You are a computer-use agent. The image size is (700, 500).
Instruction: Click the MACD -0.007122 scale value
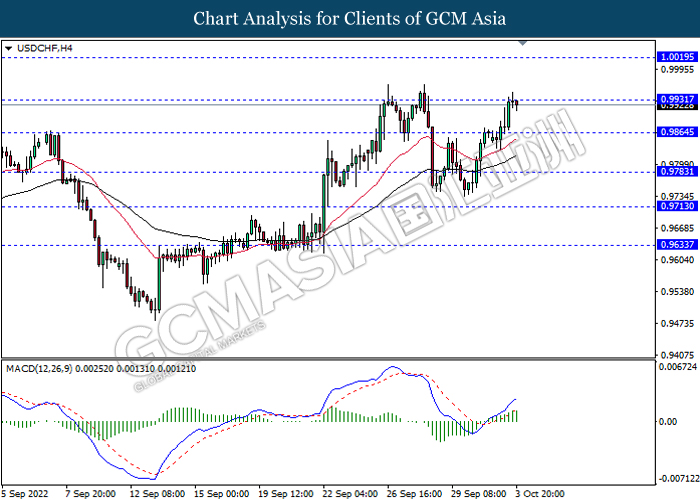678,479
